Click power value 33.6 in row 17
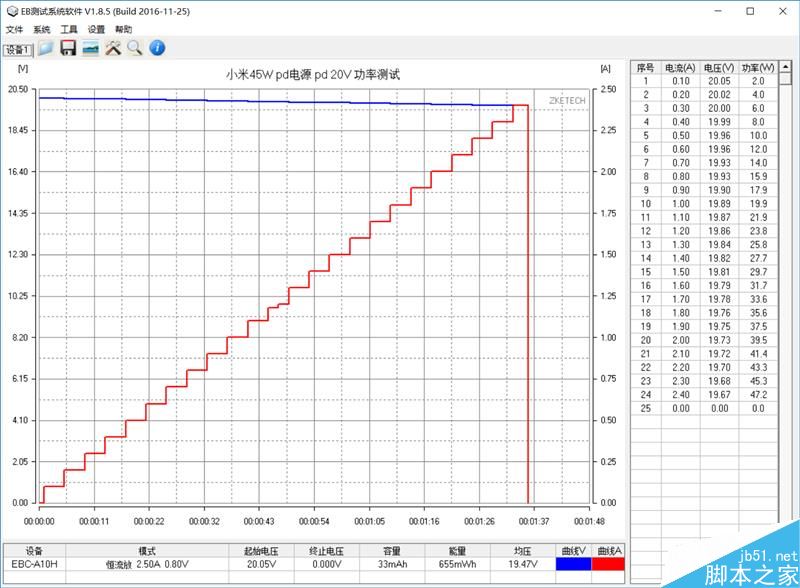 coord(758,299)
